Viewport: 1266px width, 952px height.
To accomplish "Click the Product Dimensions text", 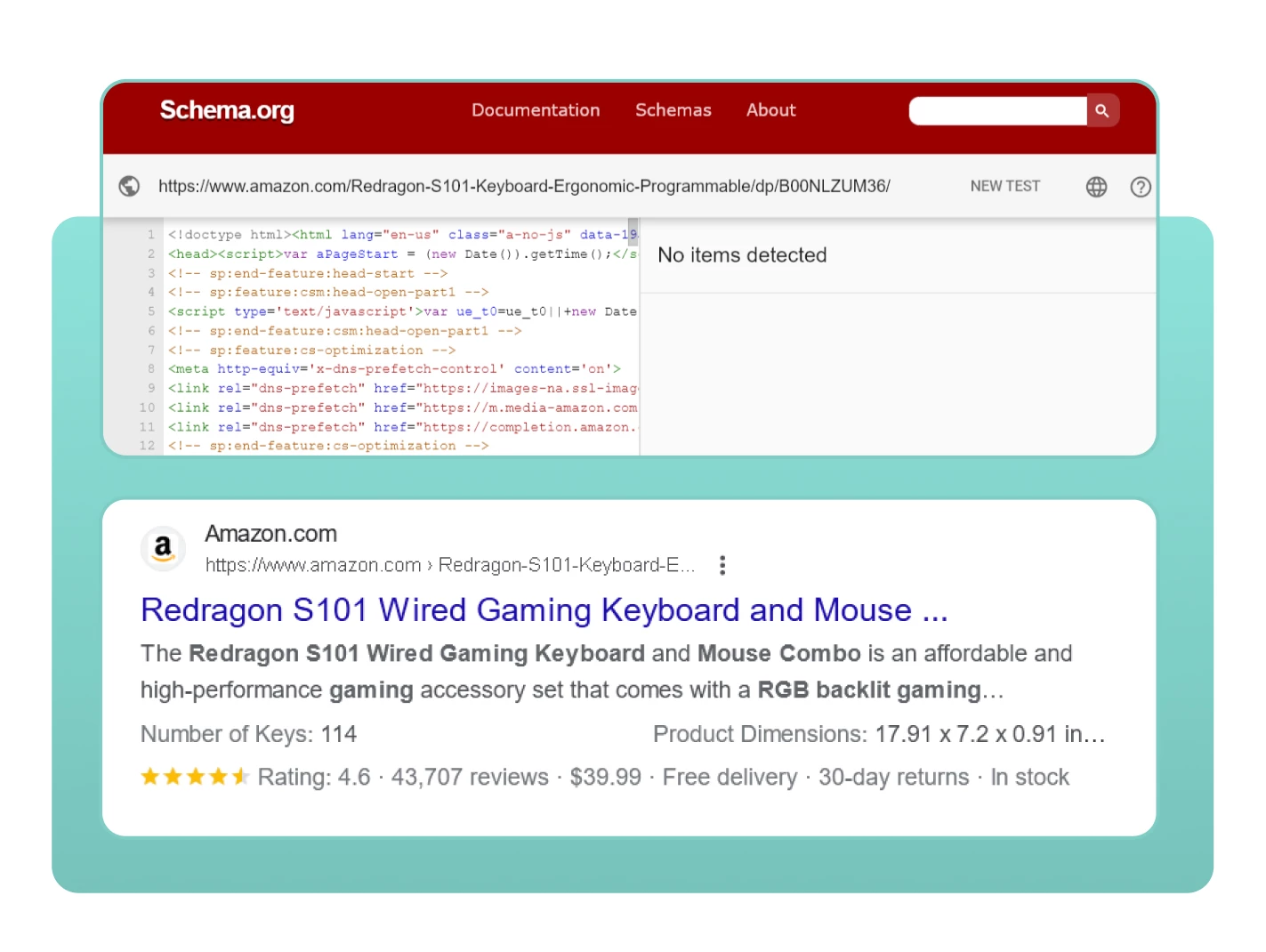I will pyautogui.click(x=879, y=734).
